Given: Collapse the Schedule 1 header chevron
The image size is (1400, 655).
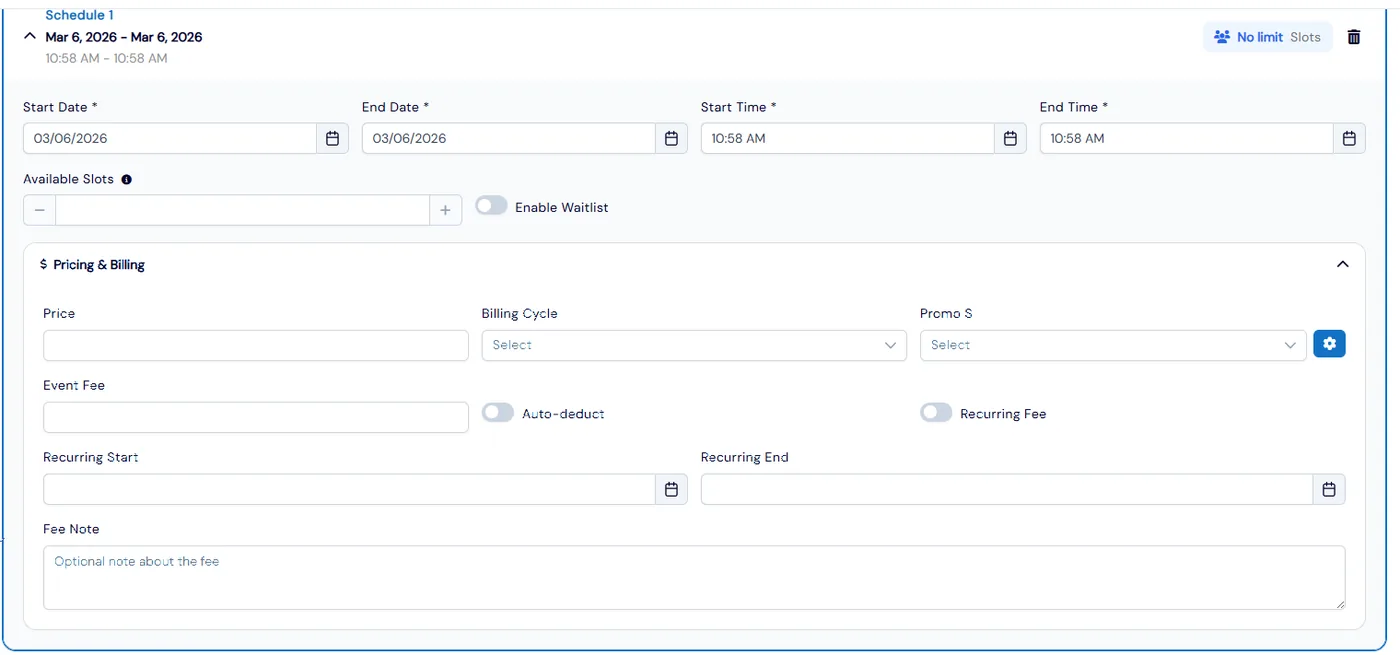Looking at the screenshot, I should tap(30, 37).
